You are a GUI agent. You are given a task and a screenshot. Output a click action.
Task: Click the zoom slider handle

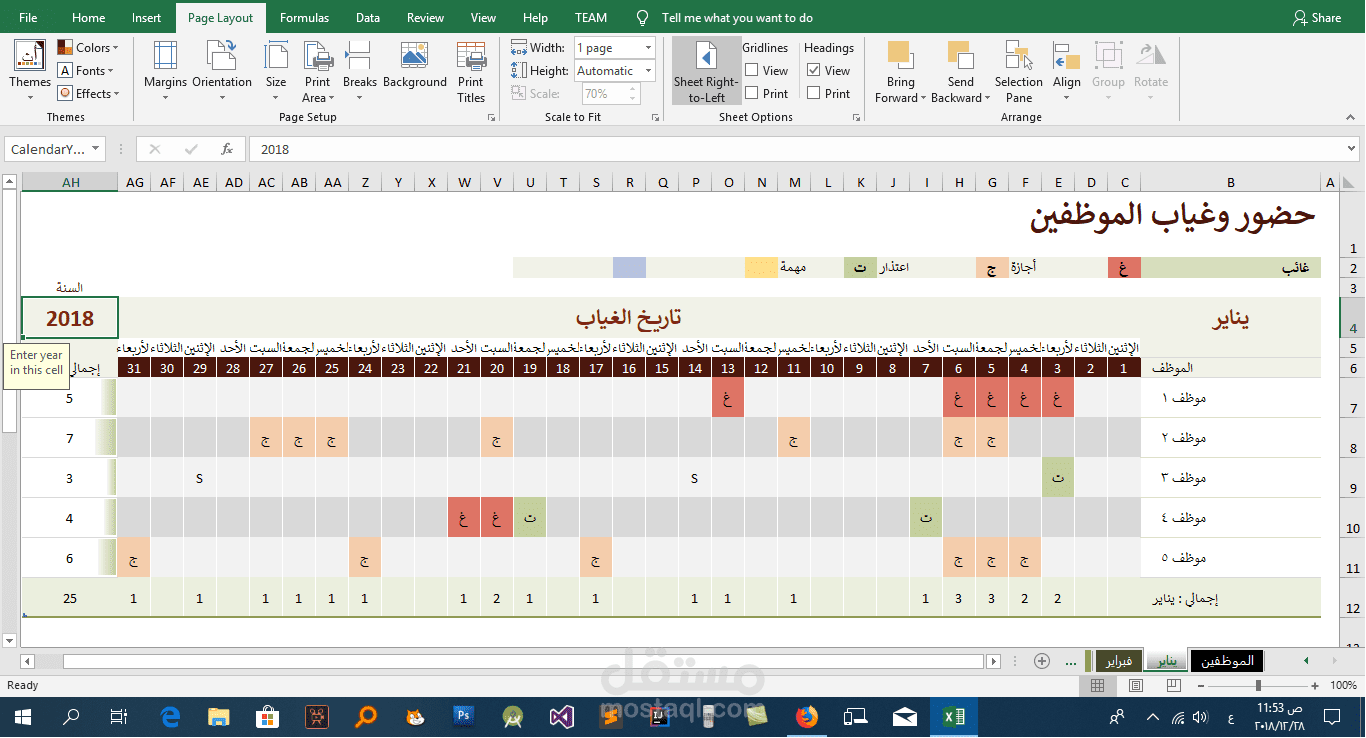coord(1258,685)
